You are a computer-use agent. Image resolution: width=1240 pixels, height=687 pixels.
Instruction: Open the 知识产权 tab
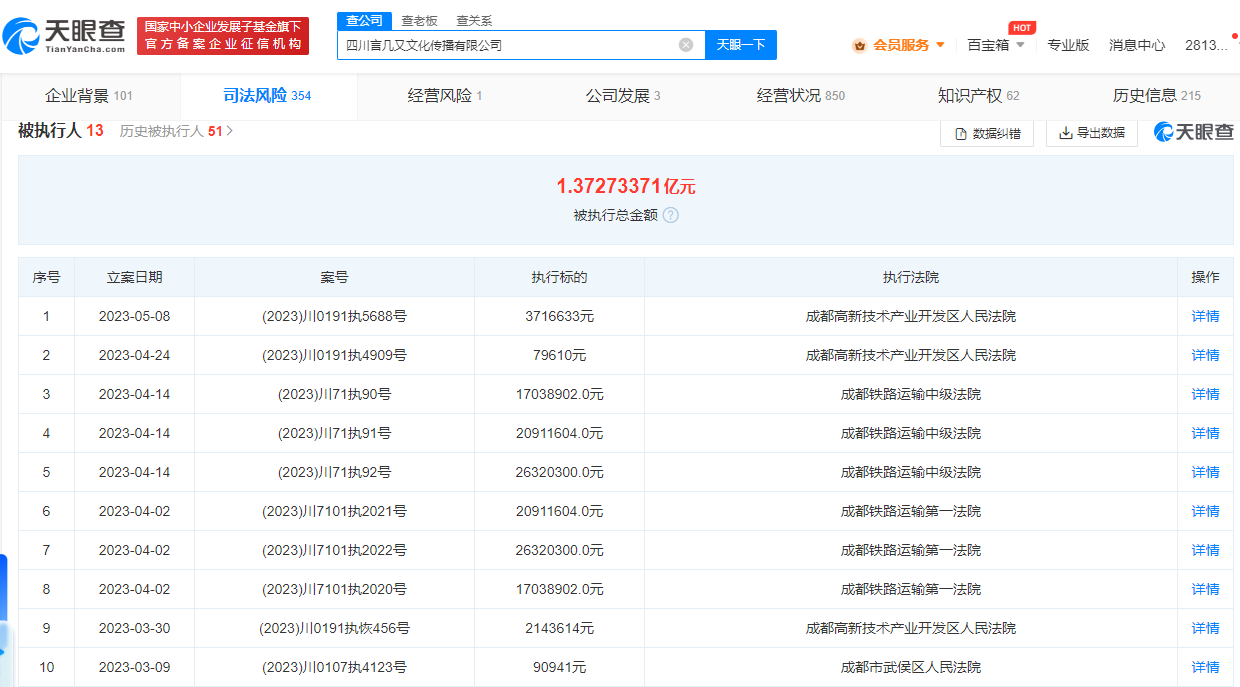coord(979,96)
